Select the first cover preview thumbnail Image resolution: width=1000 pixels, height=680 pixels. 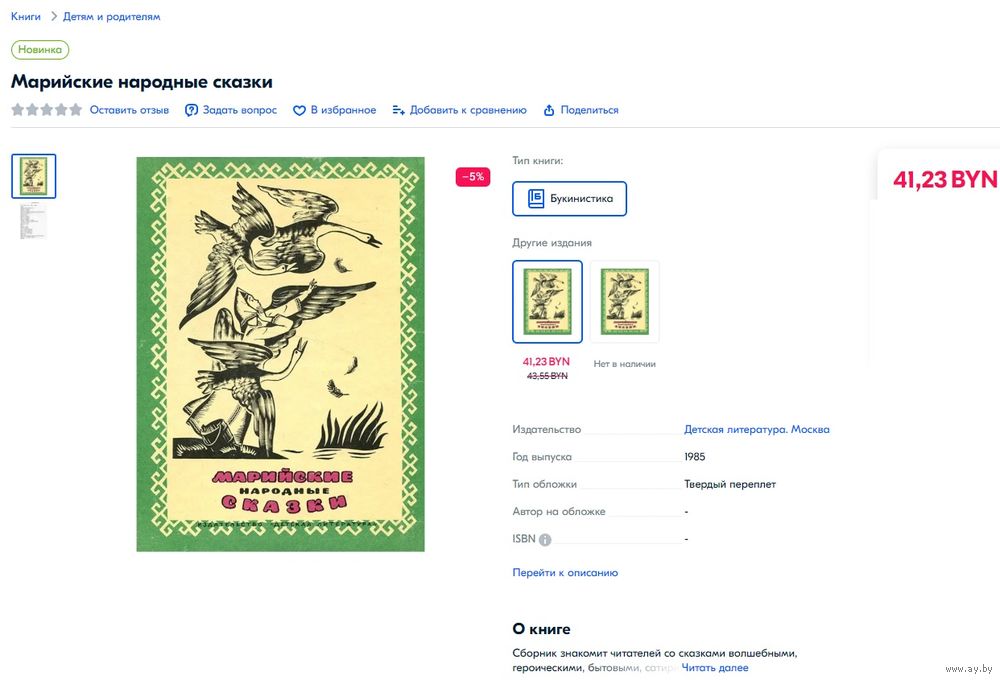[34, 176]
